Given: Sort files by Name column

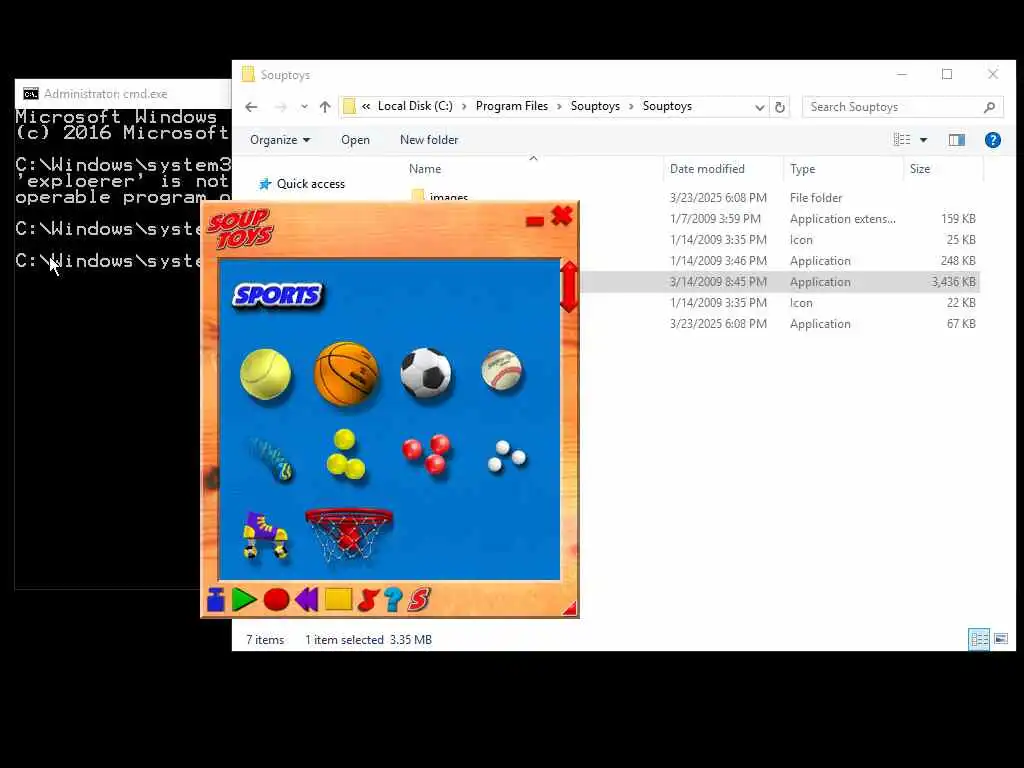Looking at the screenshot, I should click(x=425, y=168).
